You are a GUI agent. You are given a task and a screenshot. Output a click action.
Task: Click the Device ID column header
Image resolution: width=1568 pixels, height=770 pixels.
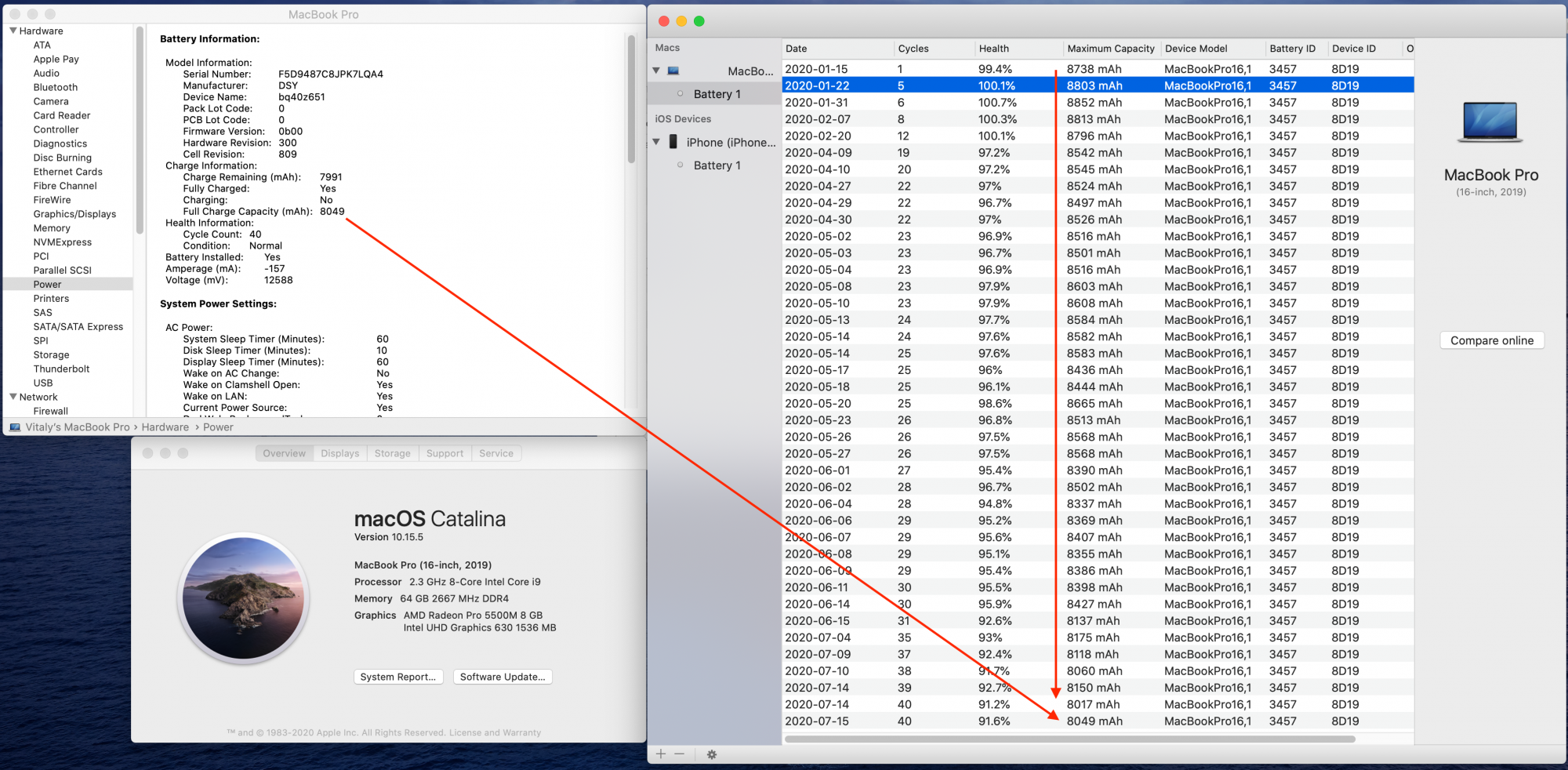pyautogui.click(x=1364, y=49)
